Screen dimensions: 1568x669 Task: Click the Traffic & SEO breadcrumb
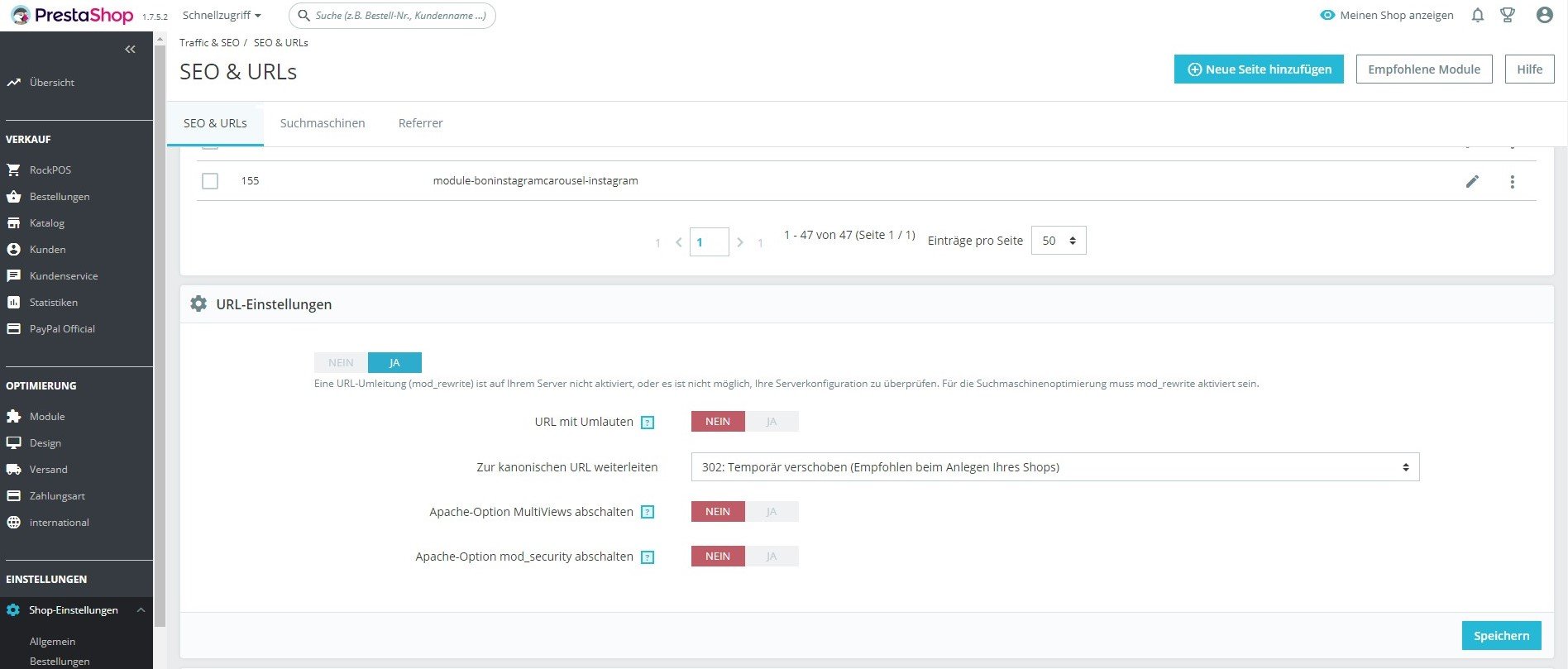[x=209, y=43]
